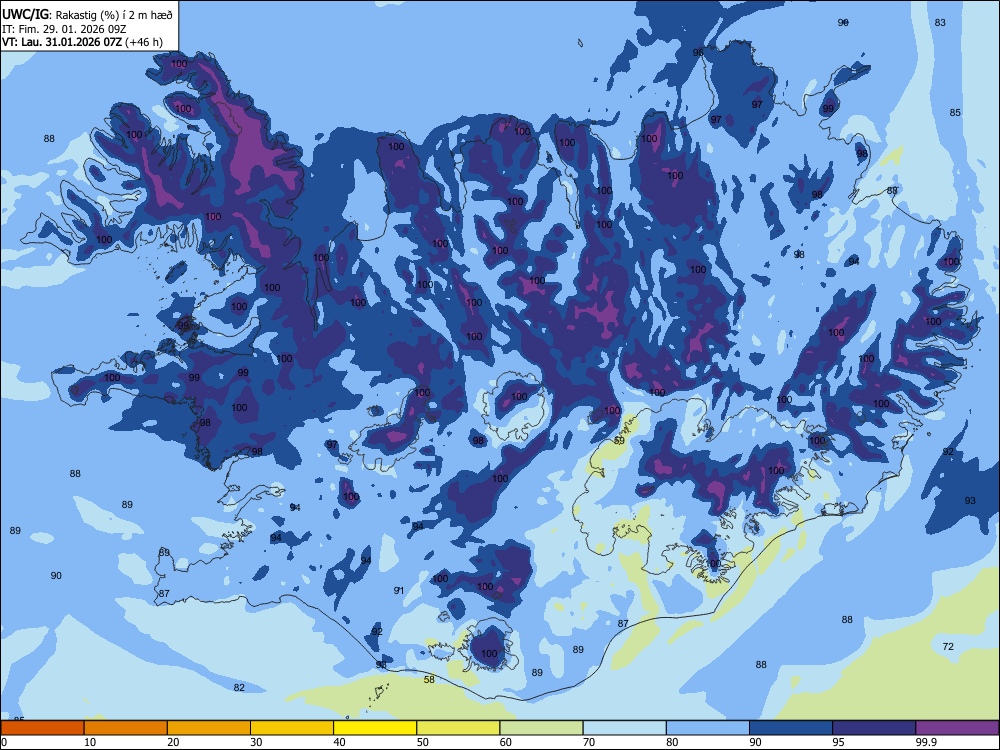Click the humidity value 59 near yellow patch

[x=619, y=441]
